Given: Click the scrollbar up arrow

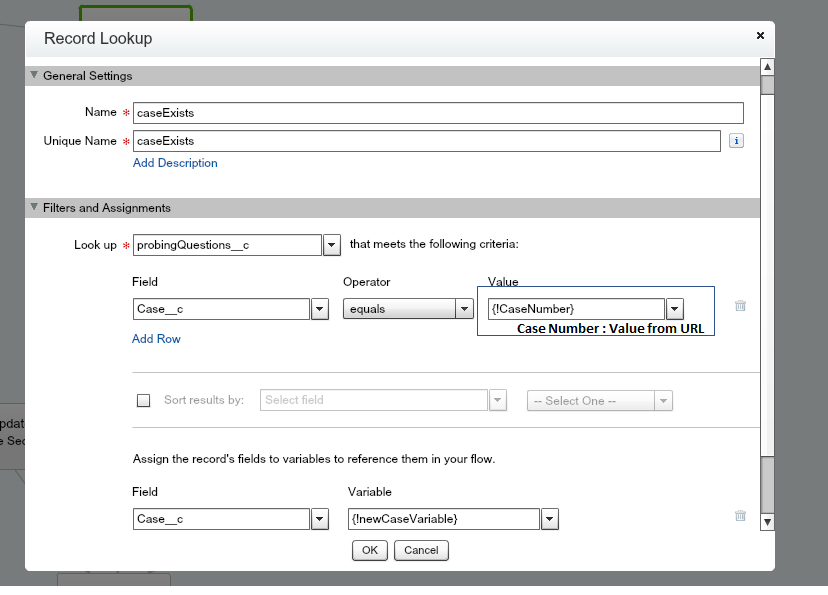Looking at the screenshot, I should (767, 68).
